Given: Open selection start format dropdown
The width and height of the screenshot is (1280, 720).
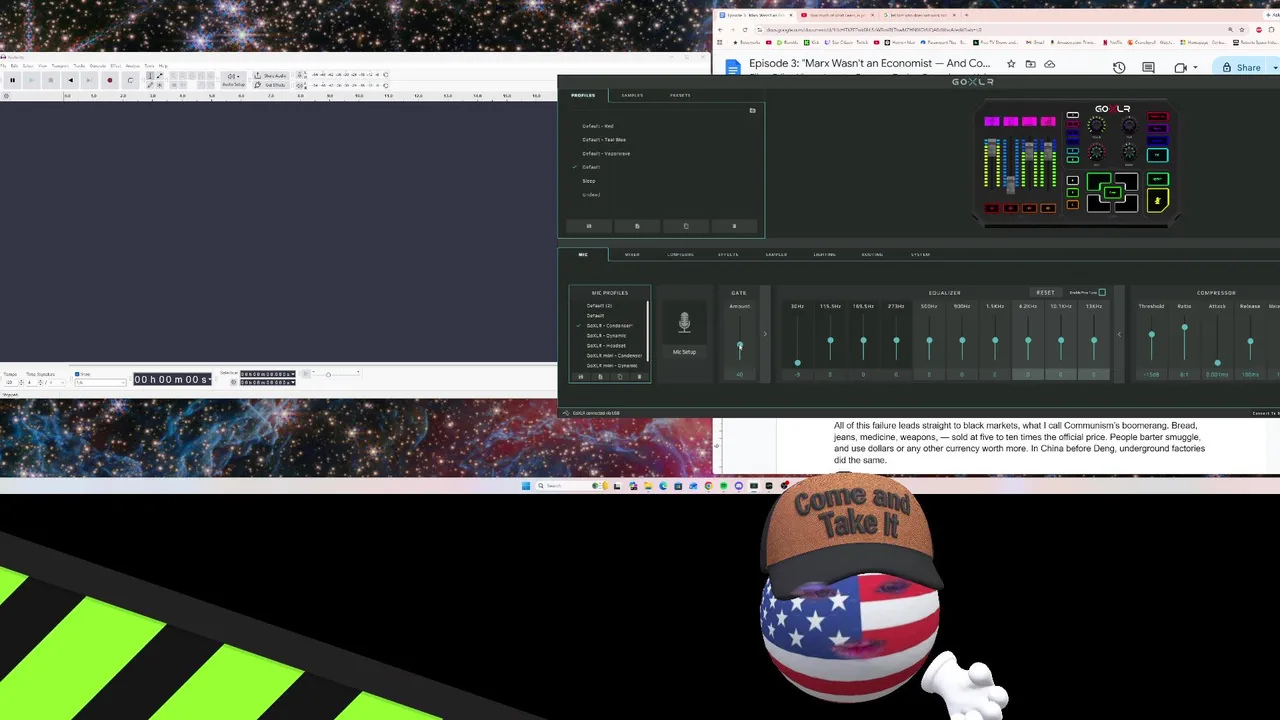Looking at the screenshot, I should tap(292, 374).
